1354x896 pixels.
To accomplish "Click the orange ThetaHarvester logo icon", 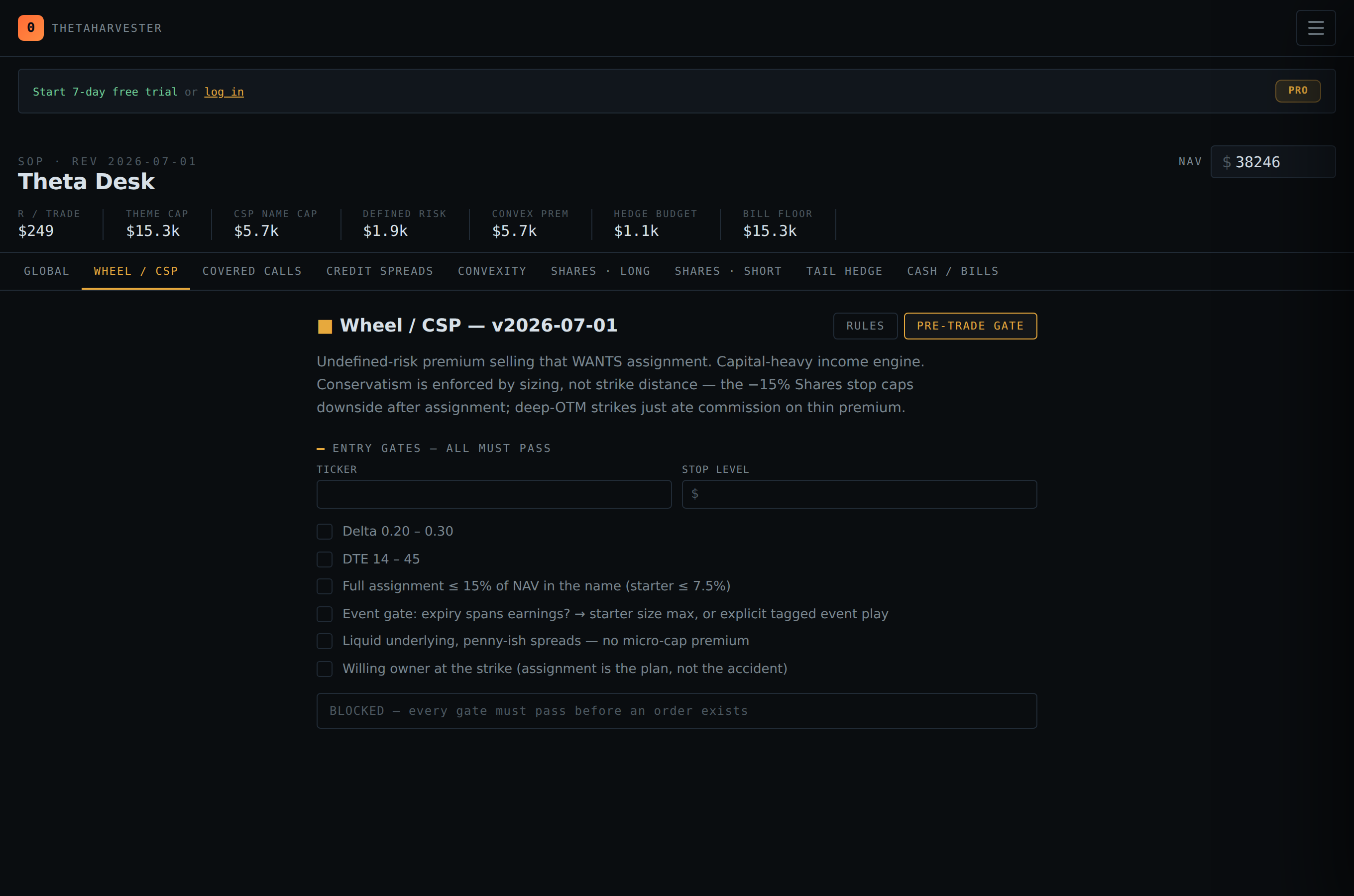I will pyautogui.click(x=31, y=28).
